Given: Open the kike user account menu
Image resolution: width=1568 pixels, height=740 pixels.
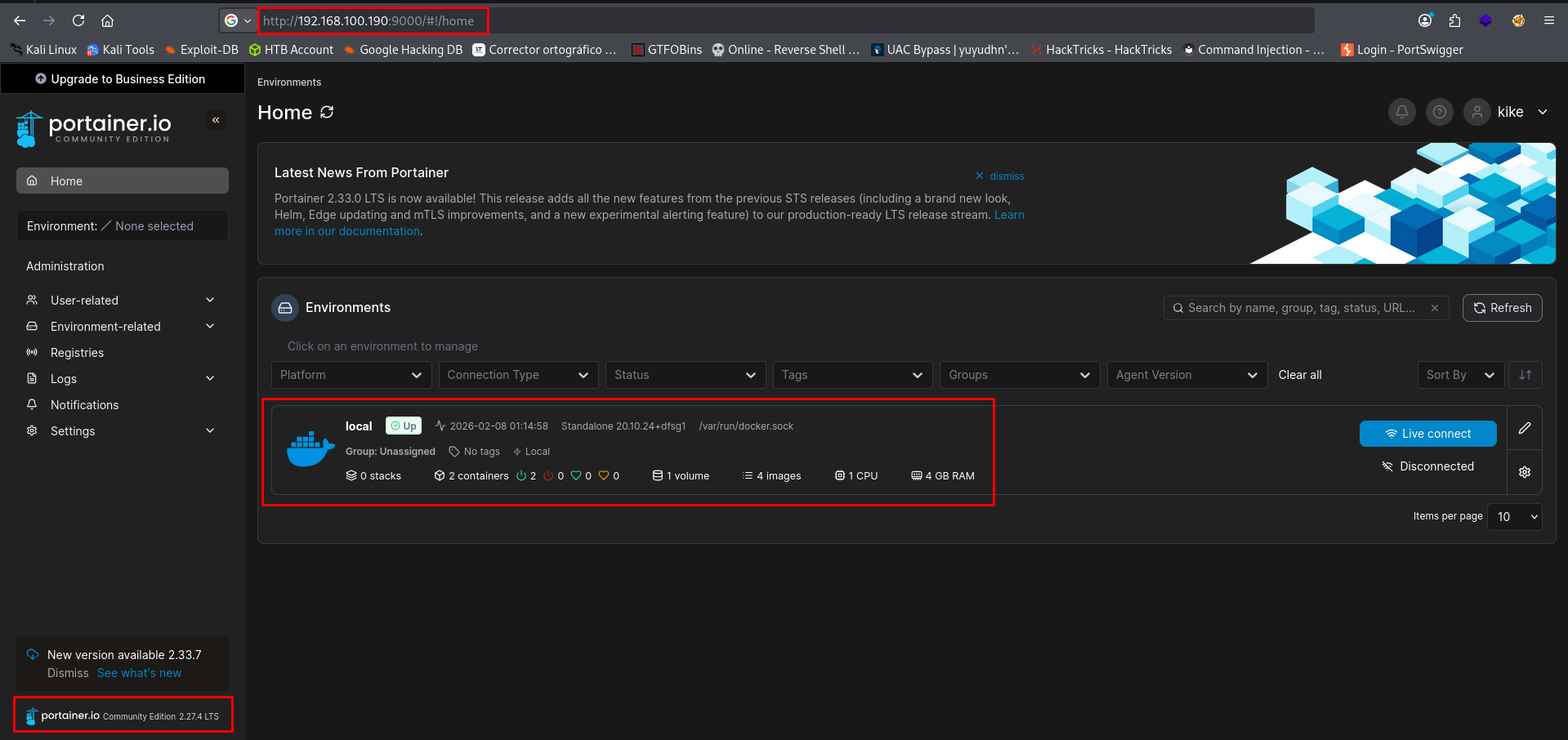Looking at the screenshot, I should [x=1508, y=112].
